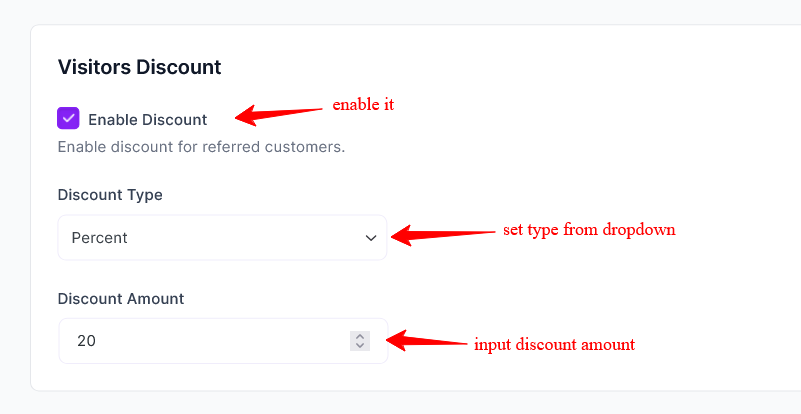Select the Percent value in the dropdown
801x414 pixels.
point(100,238)
